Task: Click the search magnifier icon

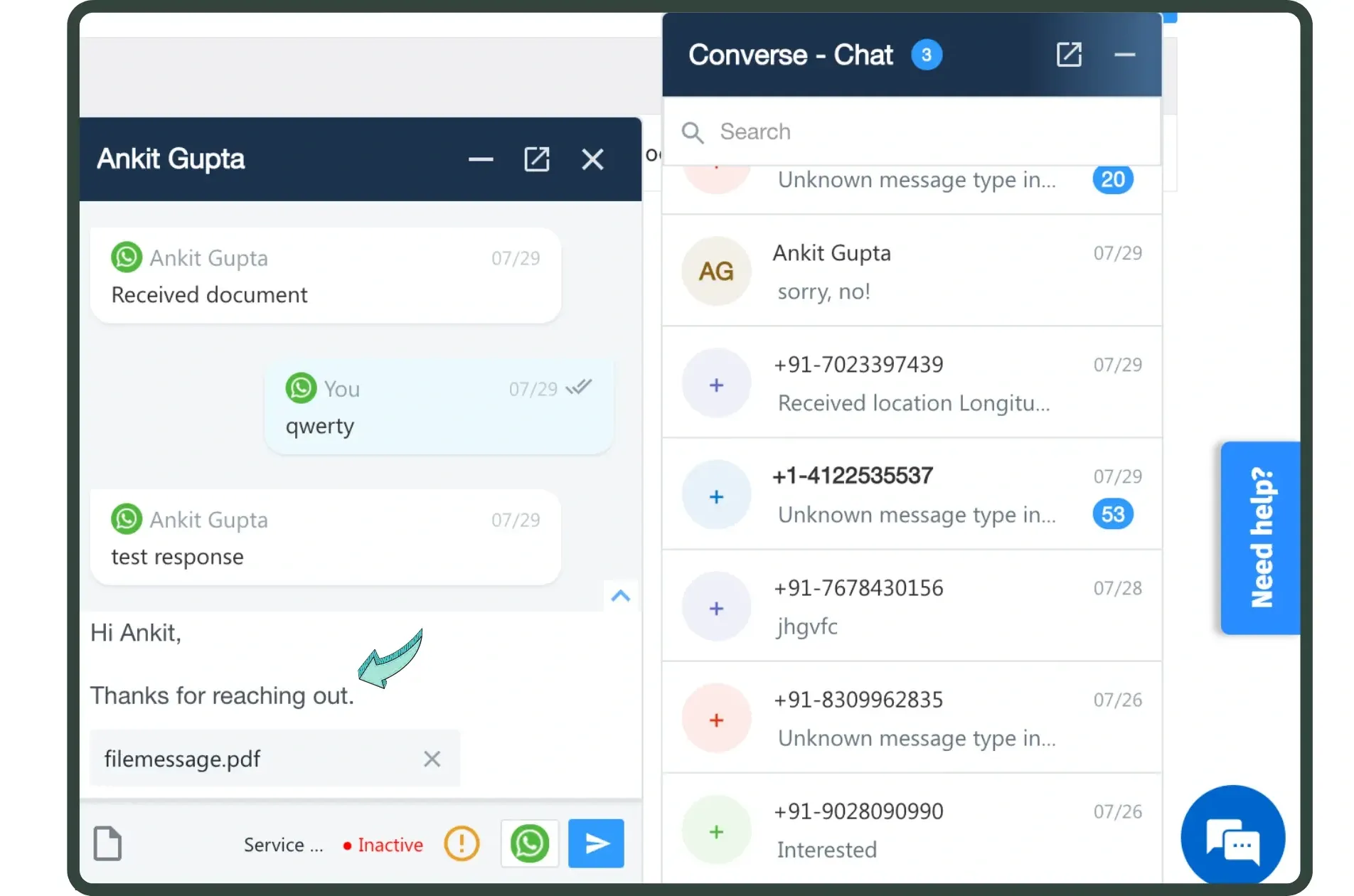Action: point(693,132)
